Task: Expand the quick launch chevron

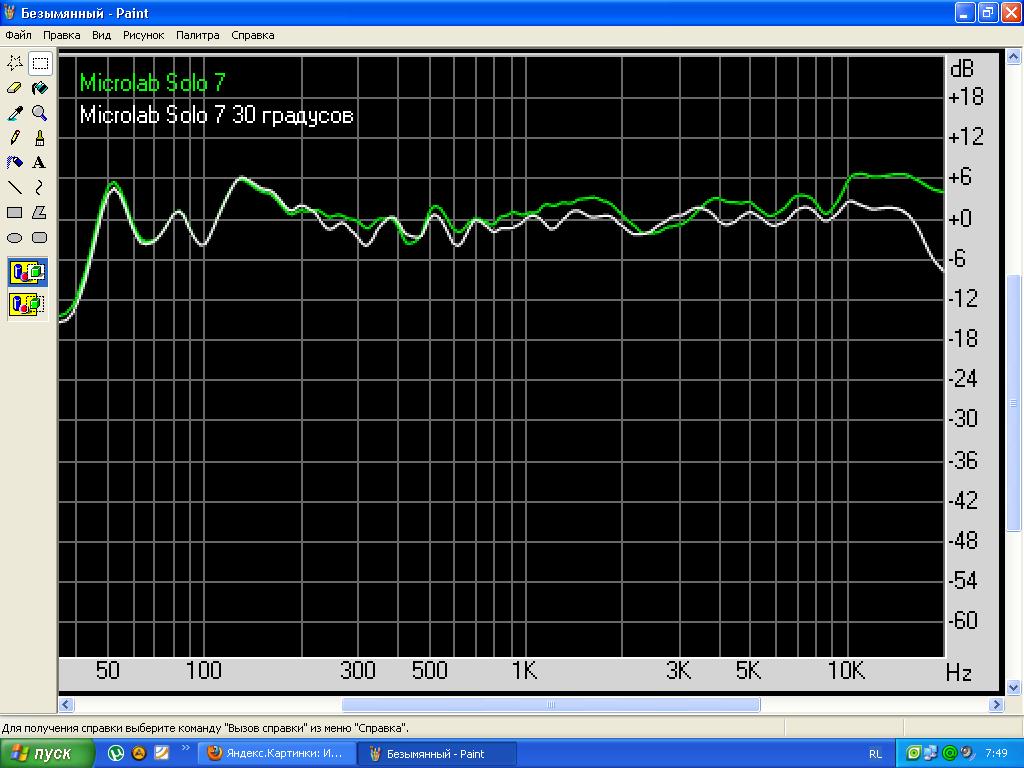Action: (x=185, y=748)
